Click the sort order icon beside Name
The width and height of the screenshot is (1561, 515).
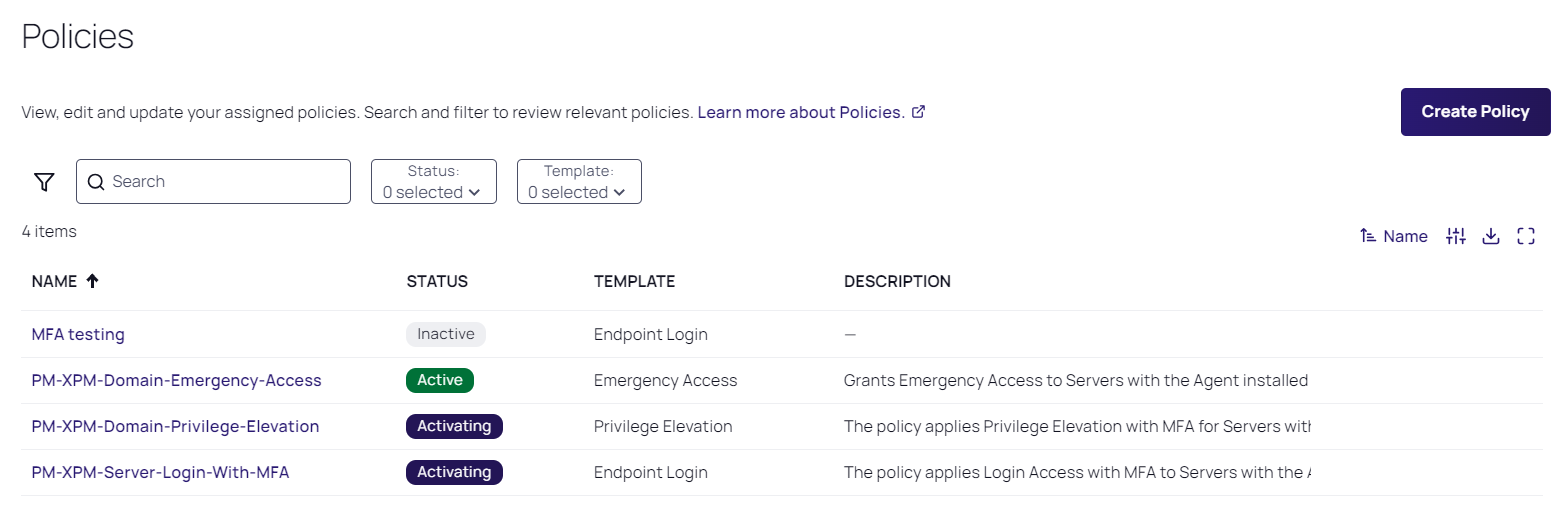(1368, 236)
